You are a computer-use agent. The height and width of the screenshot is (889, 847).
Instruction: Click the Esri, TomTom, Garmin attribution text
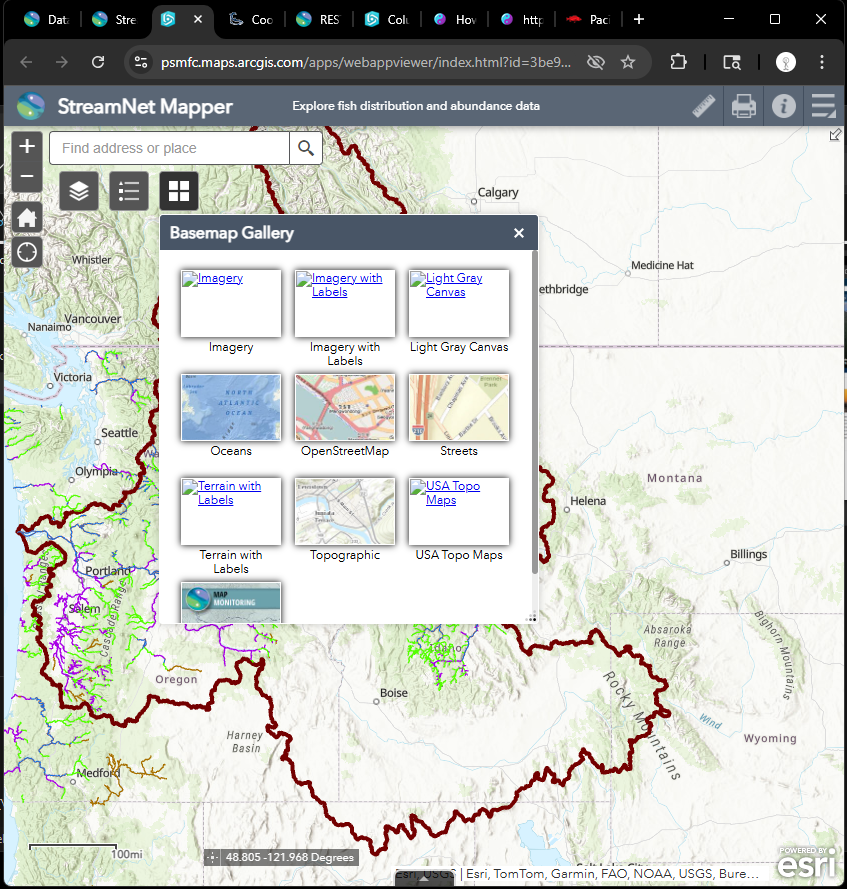pos(612,874)
